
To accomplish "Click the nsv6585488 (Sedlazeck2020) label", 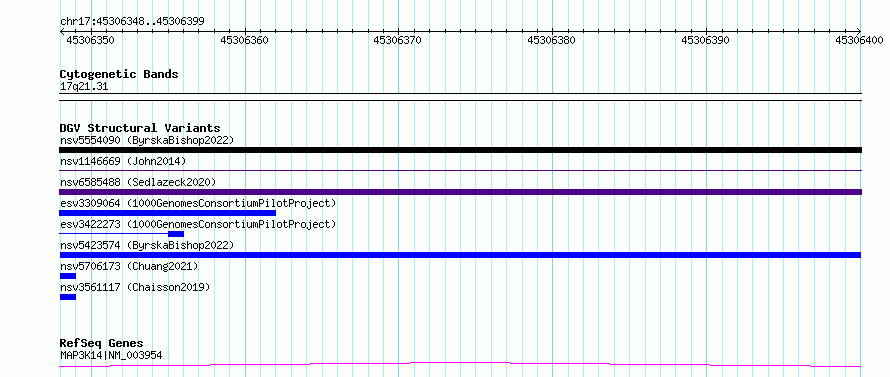I will pyautogui.click(x=138, y=182).
